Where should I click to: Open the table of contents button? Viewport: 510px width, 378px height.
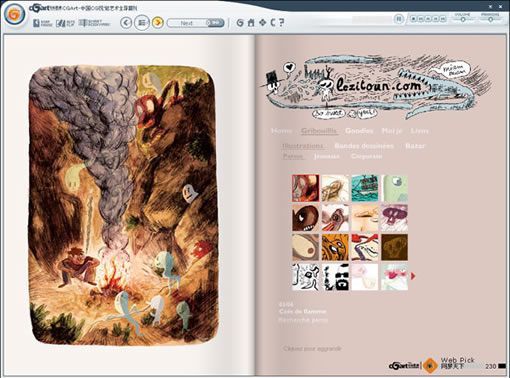coord(142,23)
